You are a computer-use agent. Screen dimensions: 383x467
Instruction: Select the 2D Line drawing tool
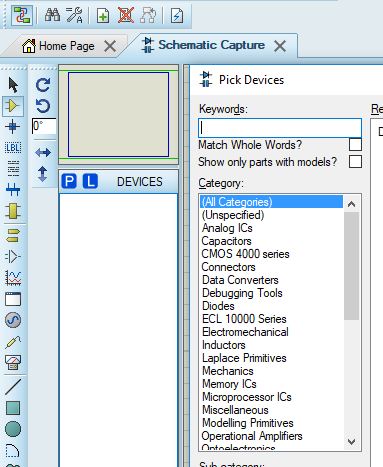point(13,387)
